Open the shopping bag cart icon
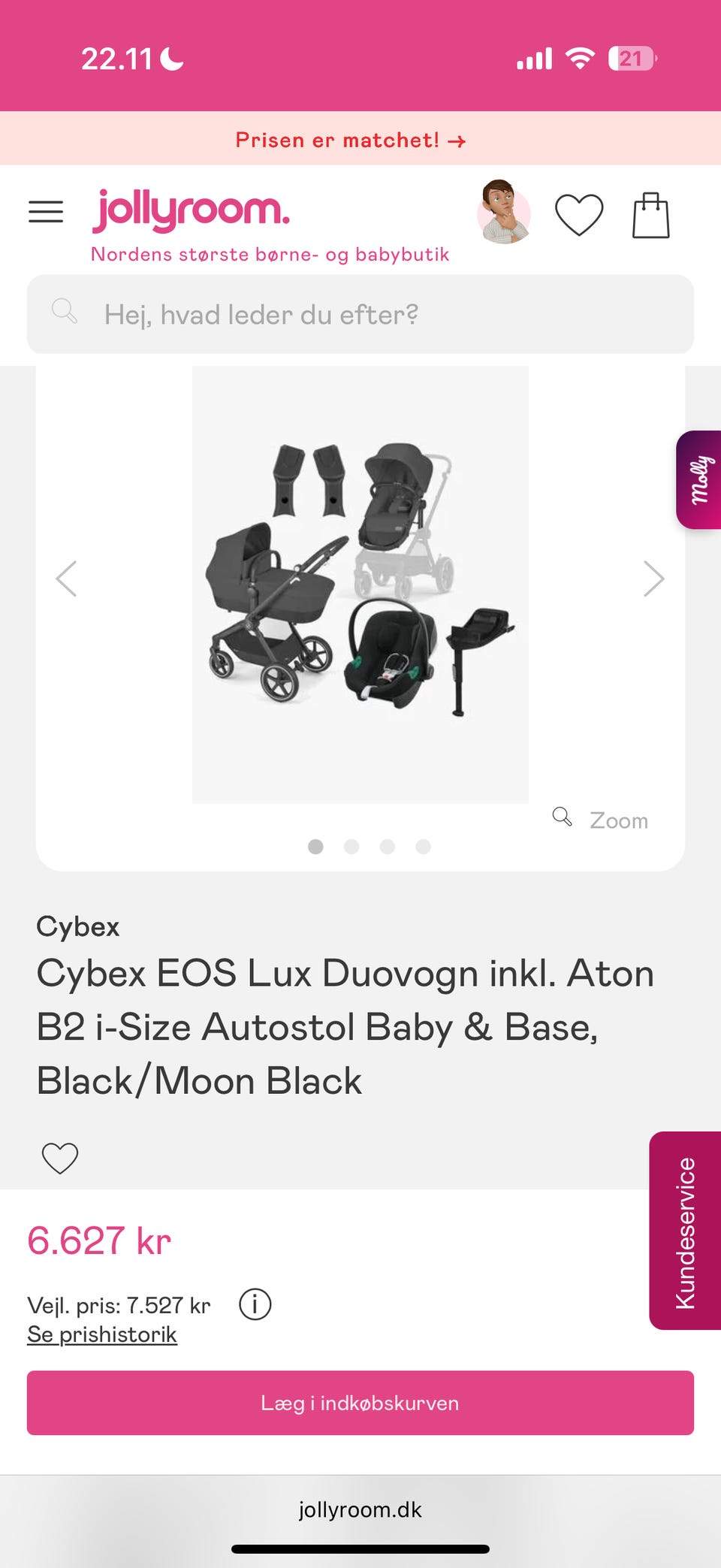The image size is (721, 1568). tap(651, 216)
